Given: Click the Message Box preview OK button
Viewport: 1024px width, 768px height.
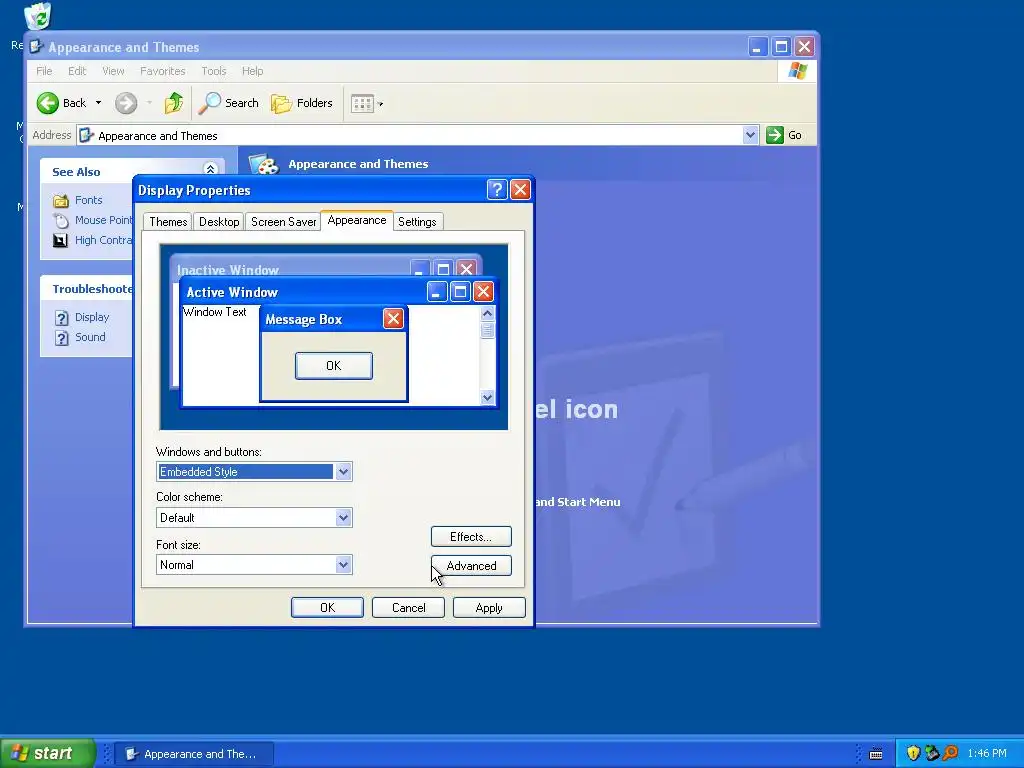Looking at the screenshot, I should coord(334,366).
